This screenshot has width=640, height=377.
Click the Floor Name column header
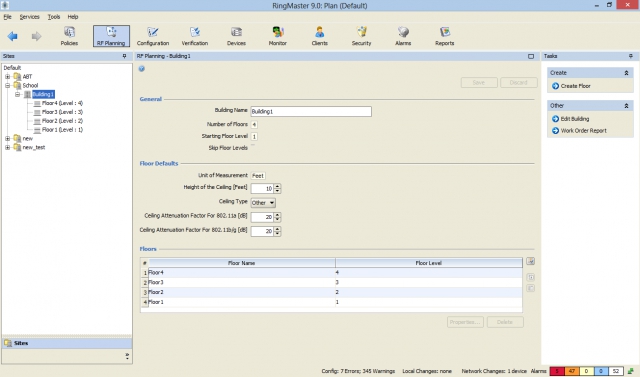pos(242,263)
